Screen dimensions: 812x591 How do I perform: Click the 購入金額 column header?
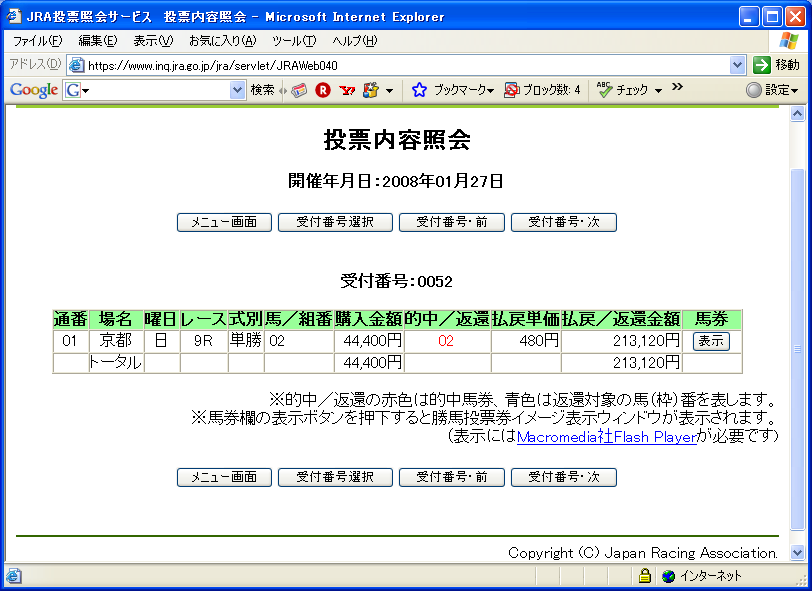point(369,319)
